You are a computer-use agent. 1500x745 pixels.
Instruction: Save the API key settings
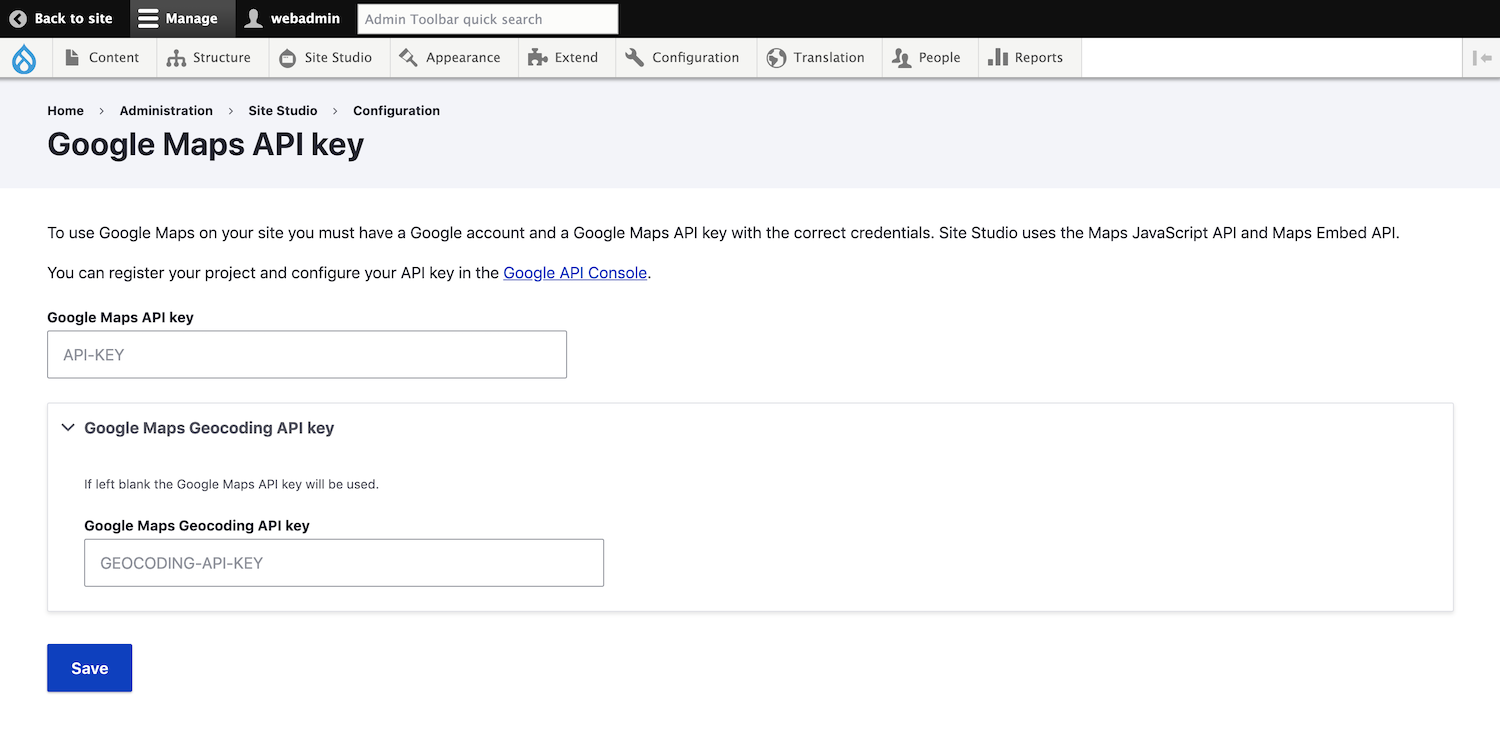[89, 668]
